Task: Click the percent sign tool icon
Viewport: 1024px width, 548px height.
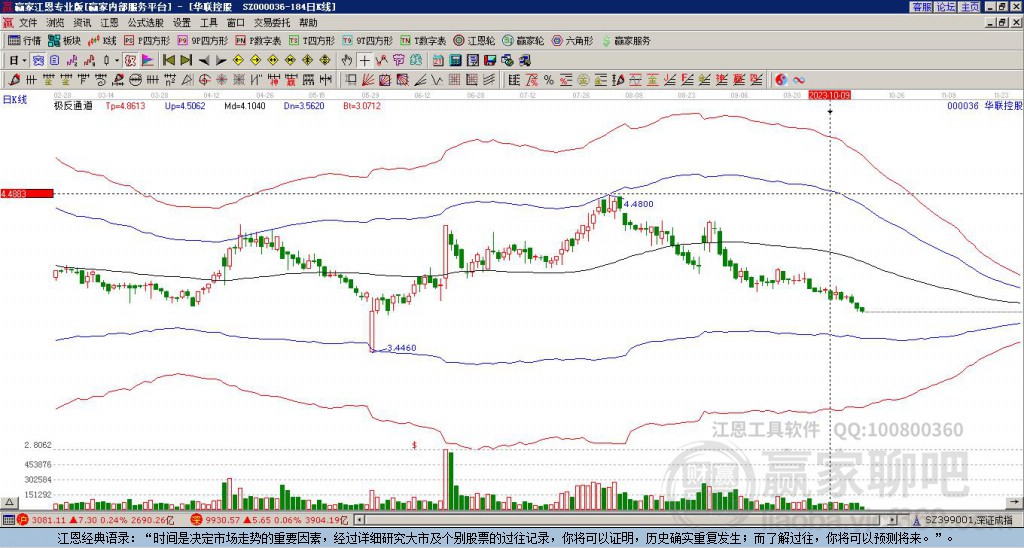Action: click(549, 80)
